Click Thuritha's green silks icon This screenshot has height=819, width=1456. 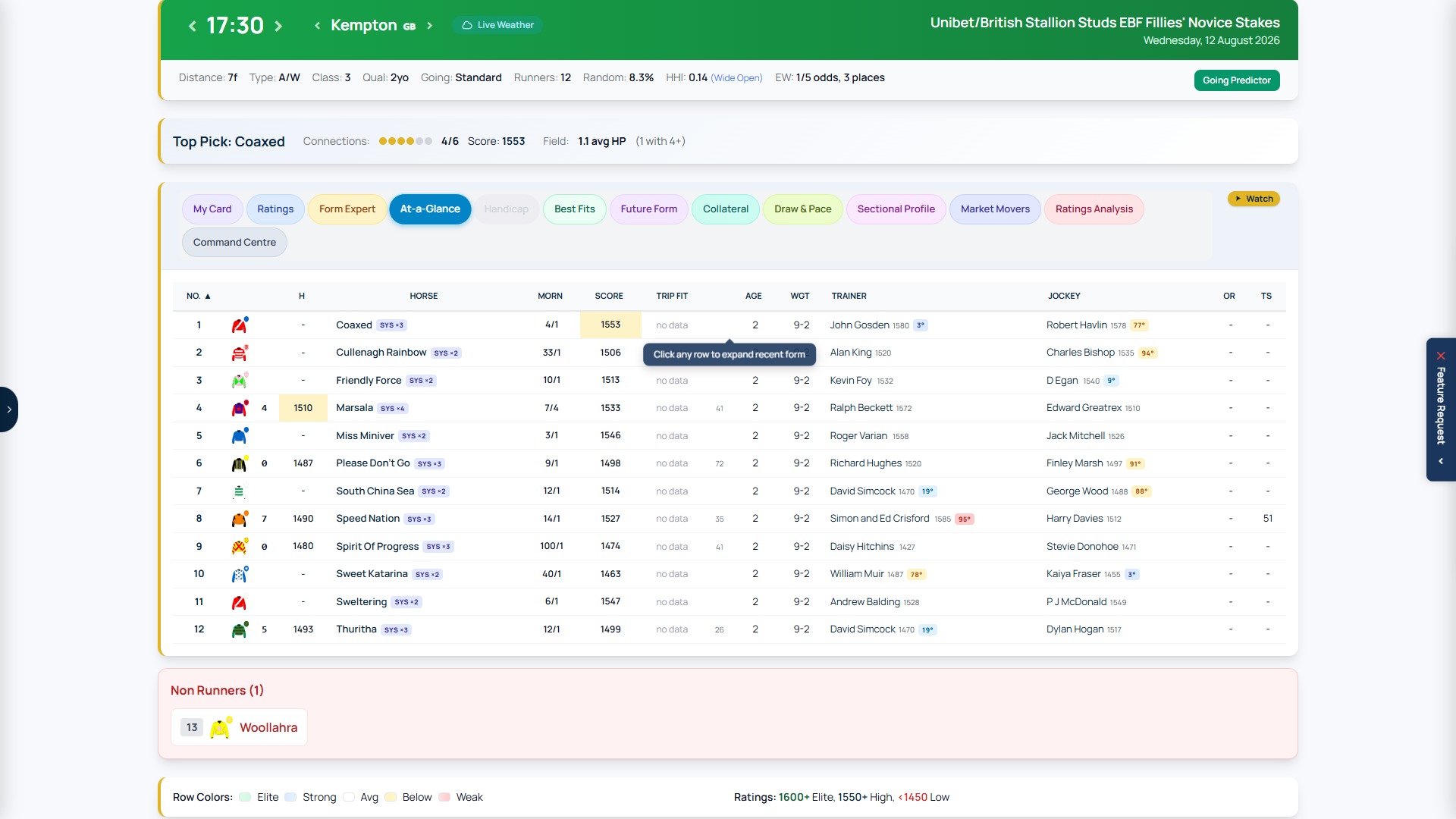pos(240,629)
